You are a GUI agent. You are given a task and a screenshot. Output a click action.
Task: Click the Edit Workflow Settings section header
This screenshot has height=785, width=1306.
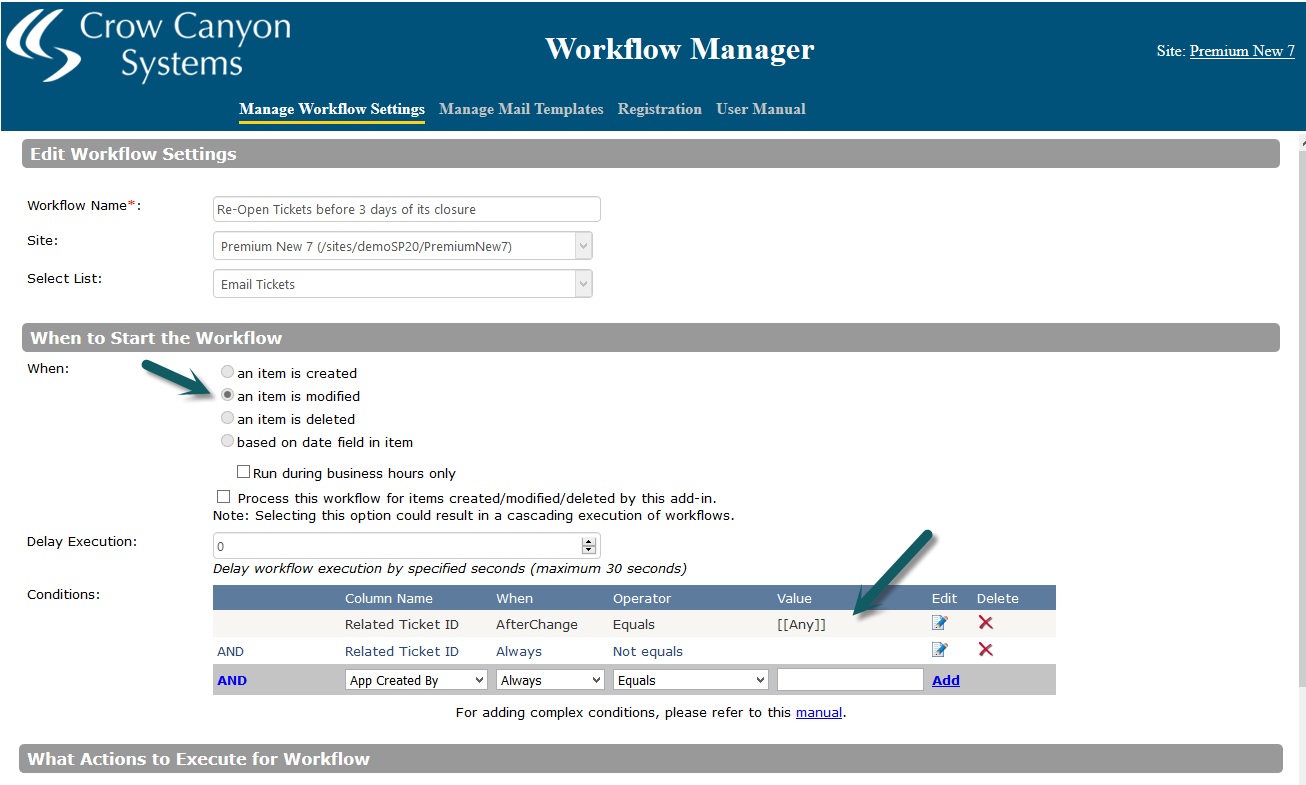click(651, 154)
